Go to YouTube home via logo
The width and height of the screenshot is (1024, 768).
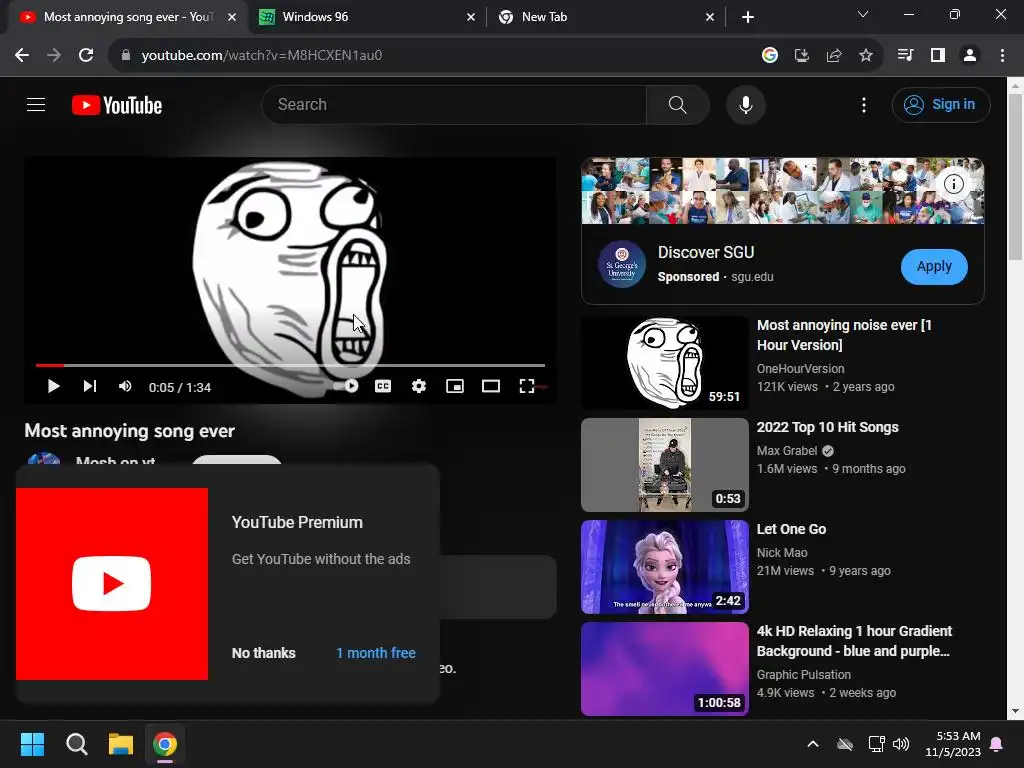click(x=117, y=105)
